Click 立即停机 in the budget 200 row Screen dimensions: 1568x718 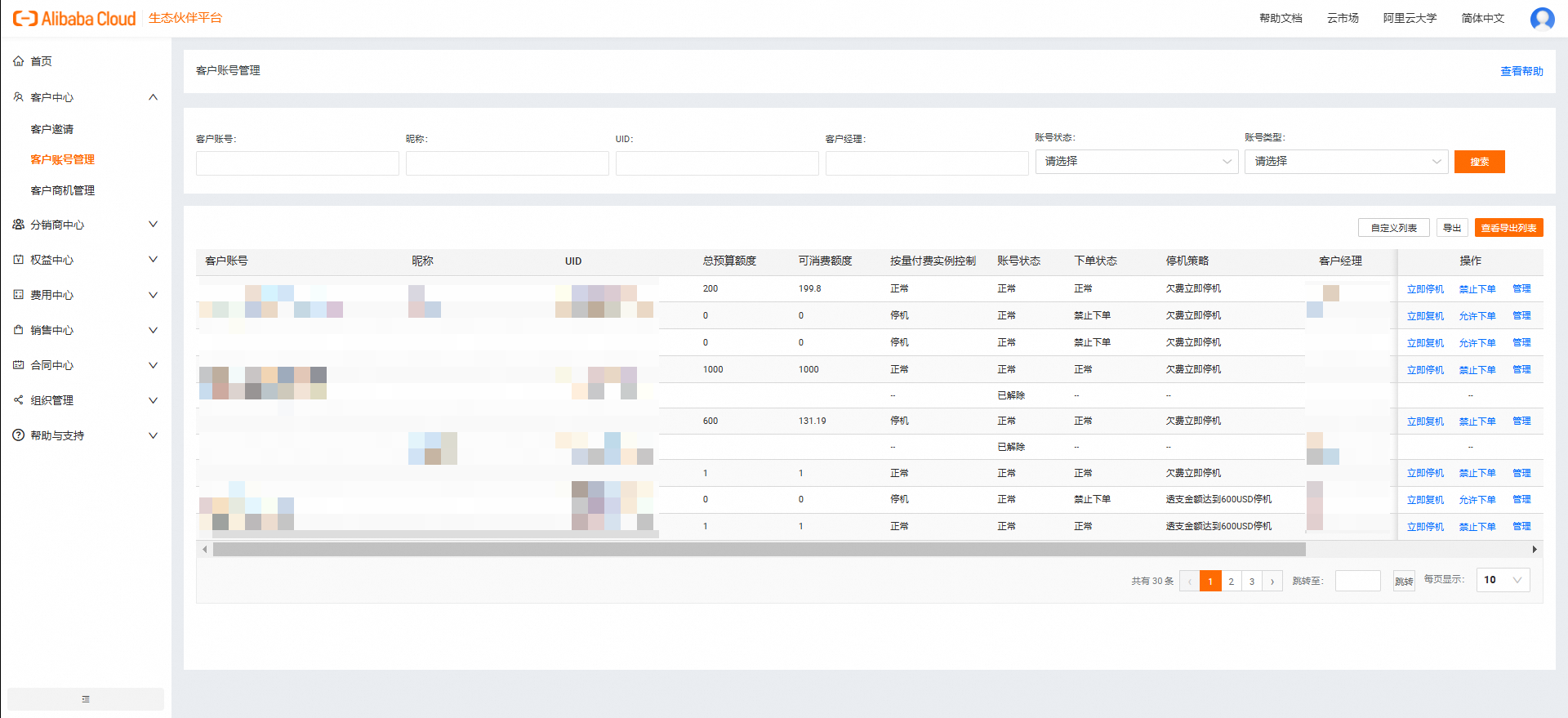1425,289
